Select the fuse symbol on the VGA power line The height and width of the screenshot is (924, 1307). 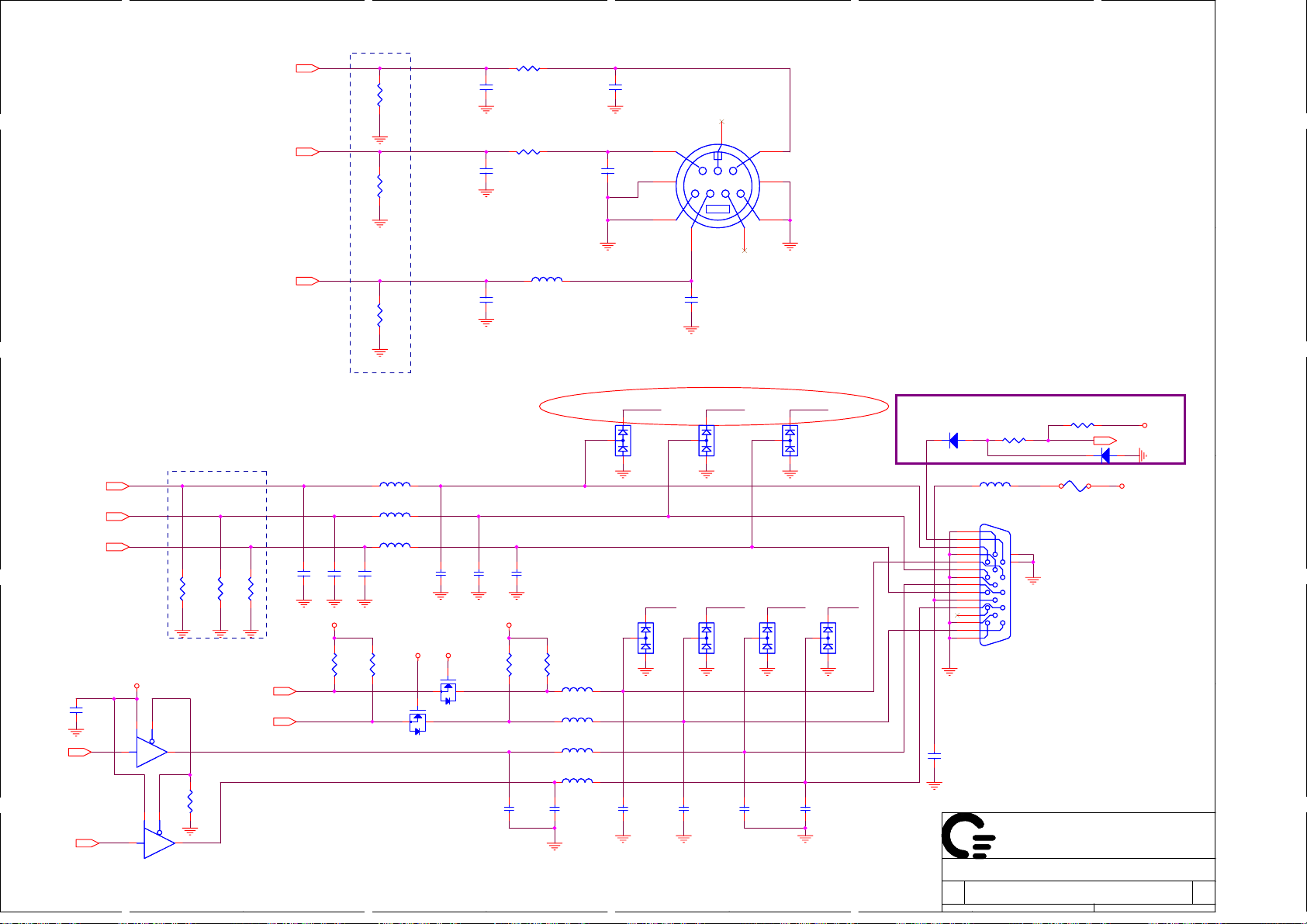(1075, 486)
